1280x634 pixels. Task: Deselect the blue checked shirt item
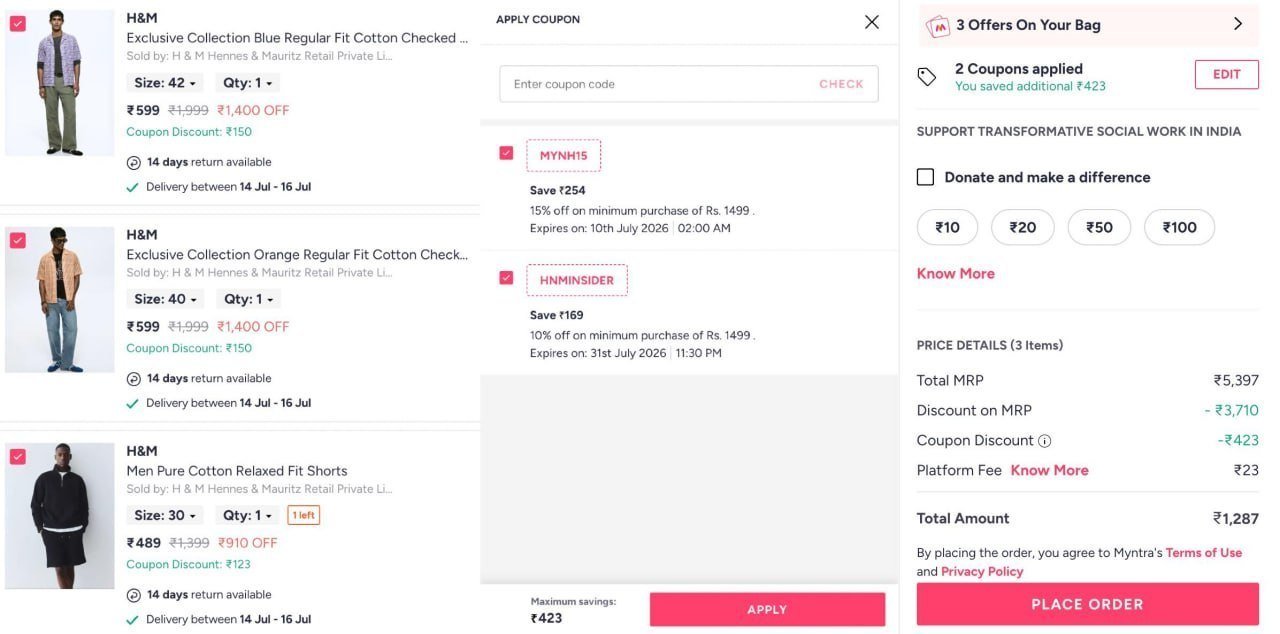(x=18, y=24)
